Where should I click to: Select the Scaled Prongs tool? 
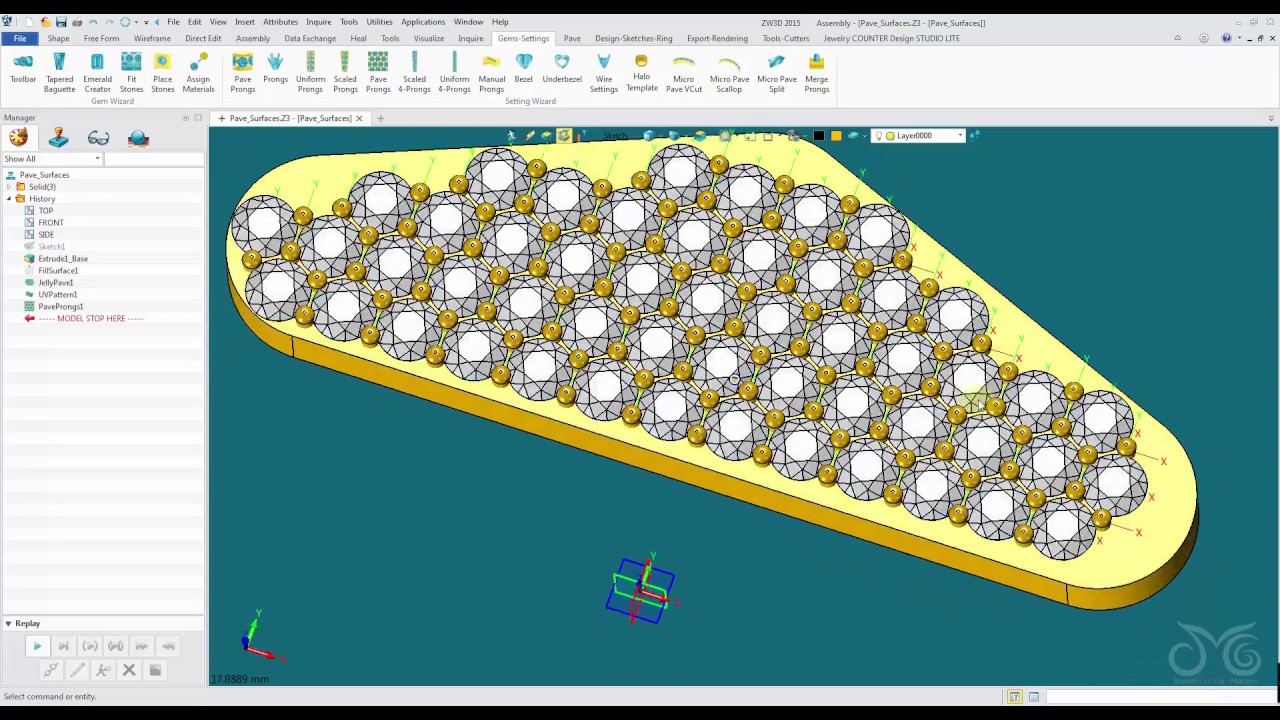click(345, 73)
